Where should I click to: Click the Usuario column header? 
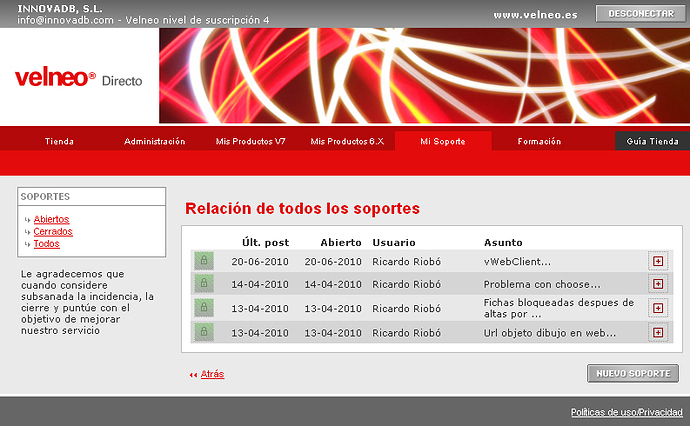pyautogui.click(x=394, y=242)
